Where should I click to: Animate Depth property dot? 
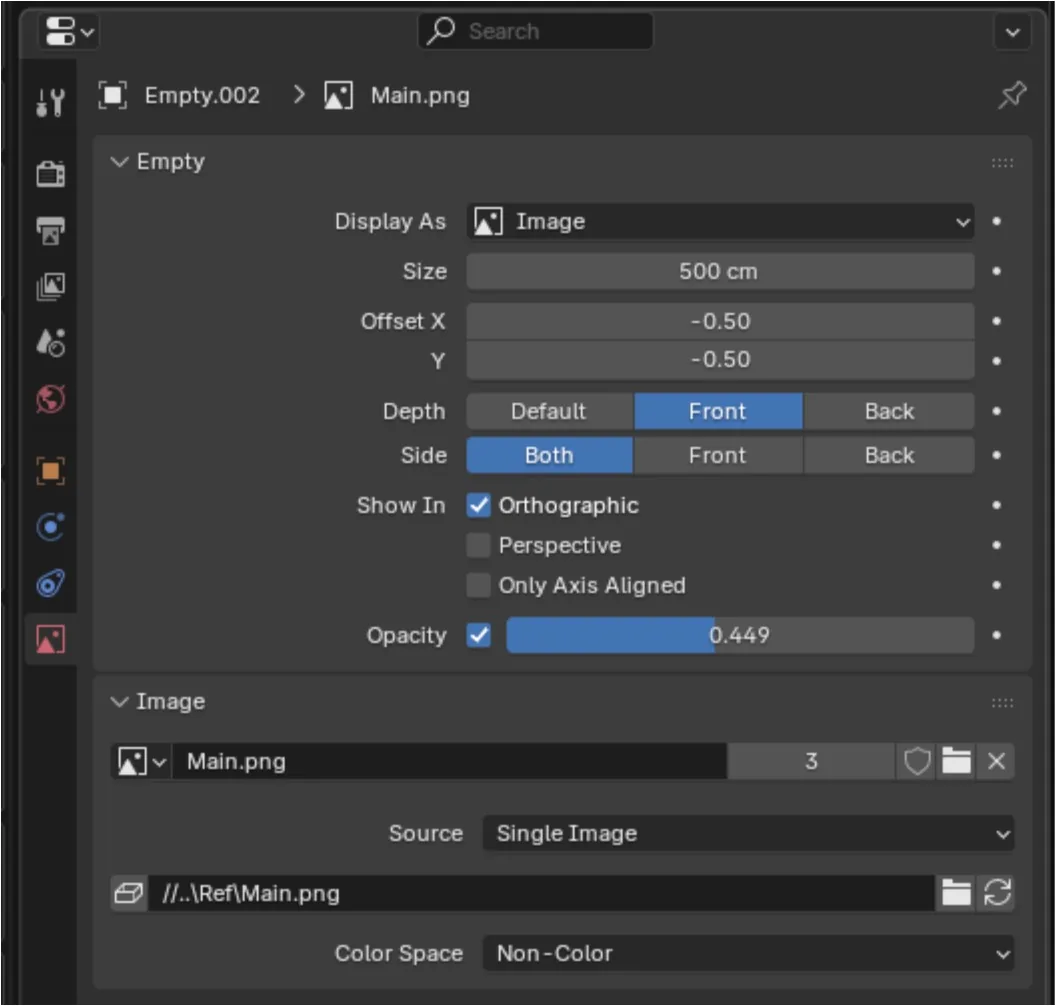click(997, 411)
